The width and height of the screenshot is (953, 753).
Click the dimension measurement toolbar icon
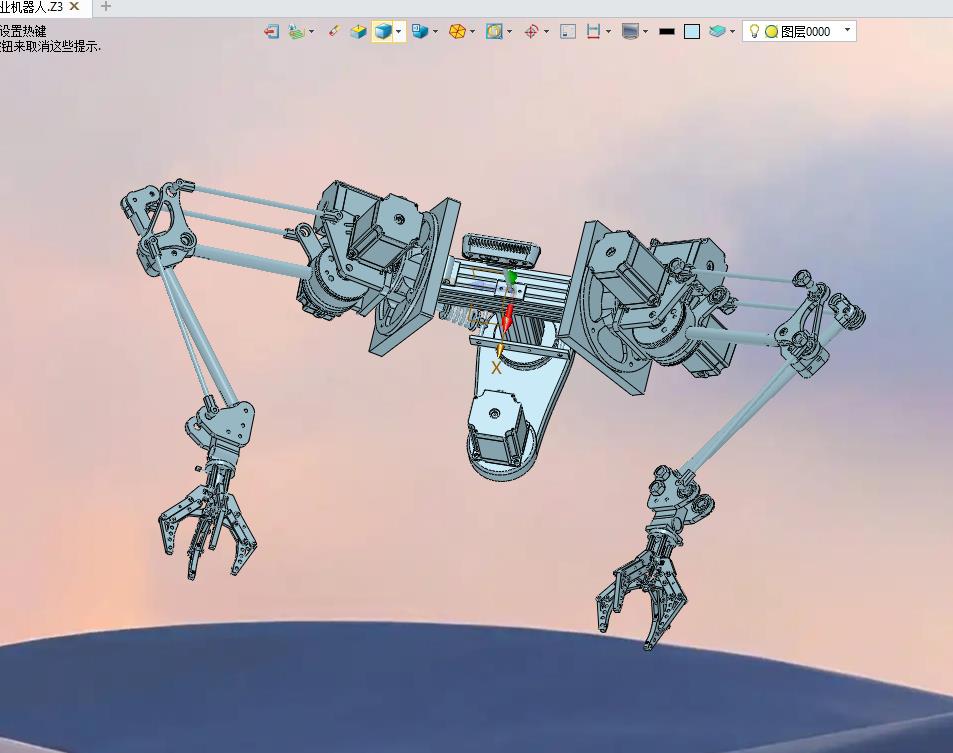point(594,32)
